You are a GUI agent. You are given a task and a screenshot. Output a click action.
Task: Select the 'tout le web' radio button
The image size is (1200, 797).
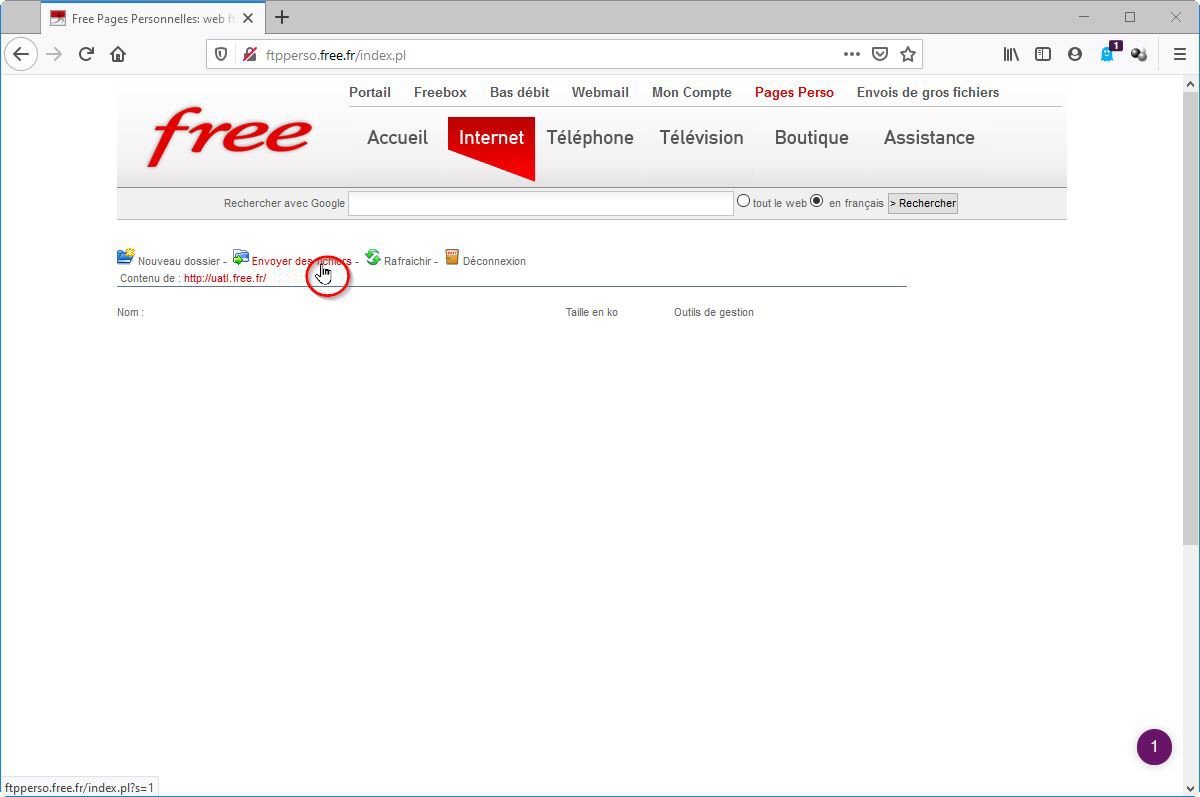(x=743, y=201)
